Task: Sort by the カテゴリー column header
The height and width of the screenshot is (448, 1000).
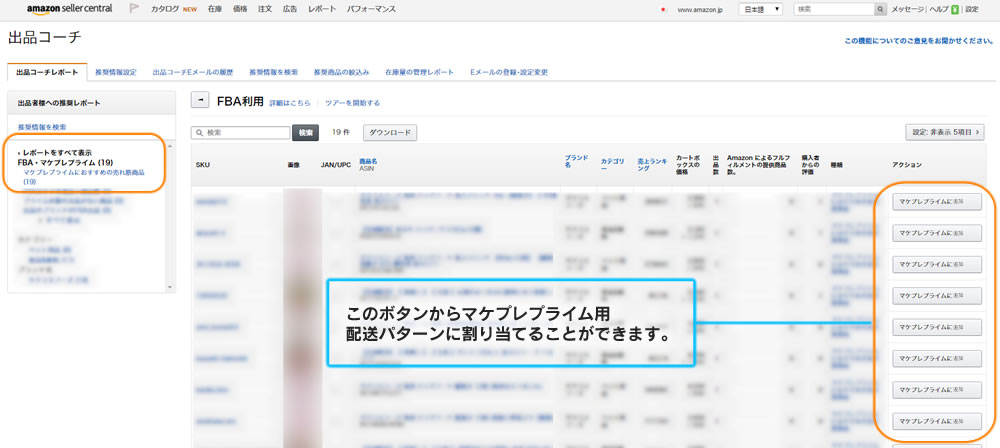Action: tap(613, 165)
